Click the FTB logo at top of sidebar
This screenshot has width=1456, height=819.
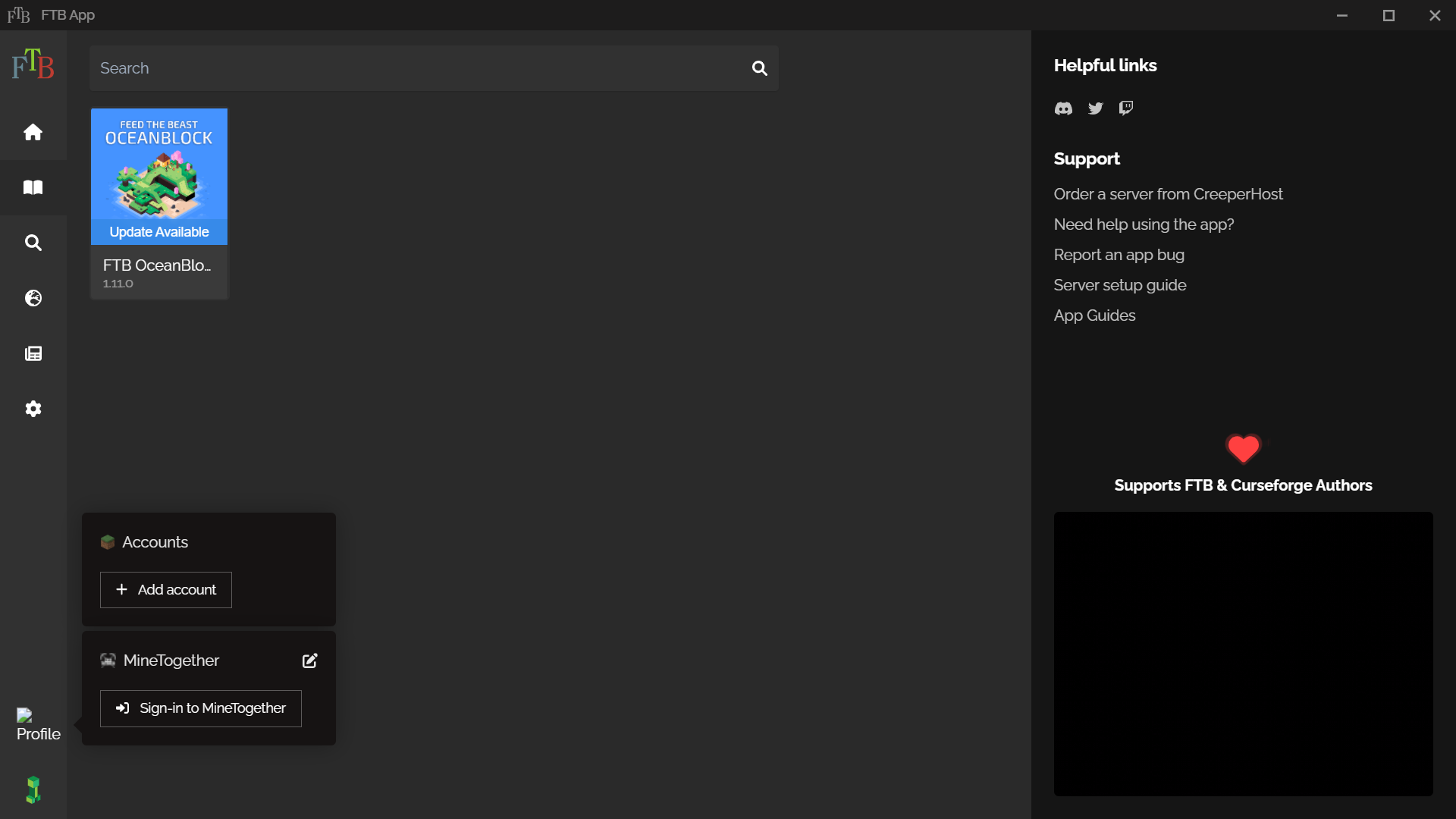click(32, 64)
